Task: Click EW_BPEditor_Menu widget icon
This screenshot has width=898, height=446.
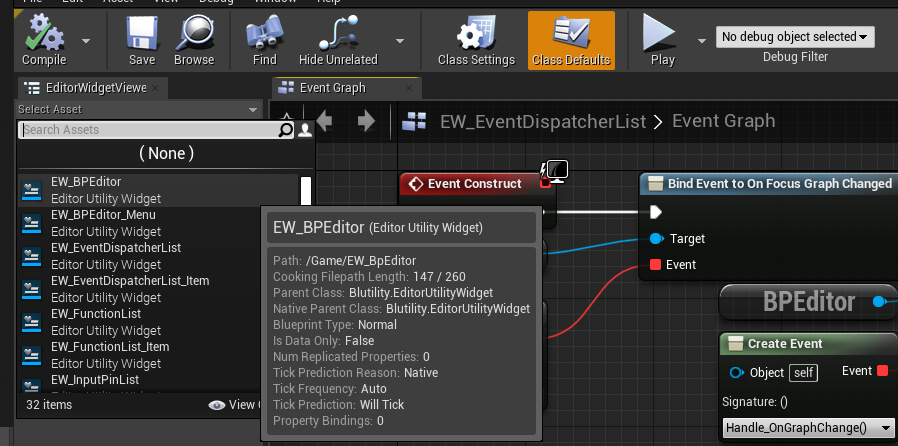Action: (31, 223)
